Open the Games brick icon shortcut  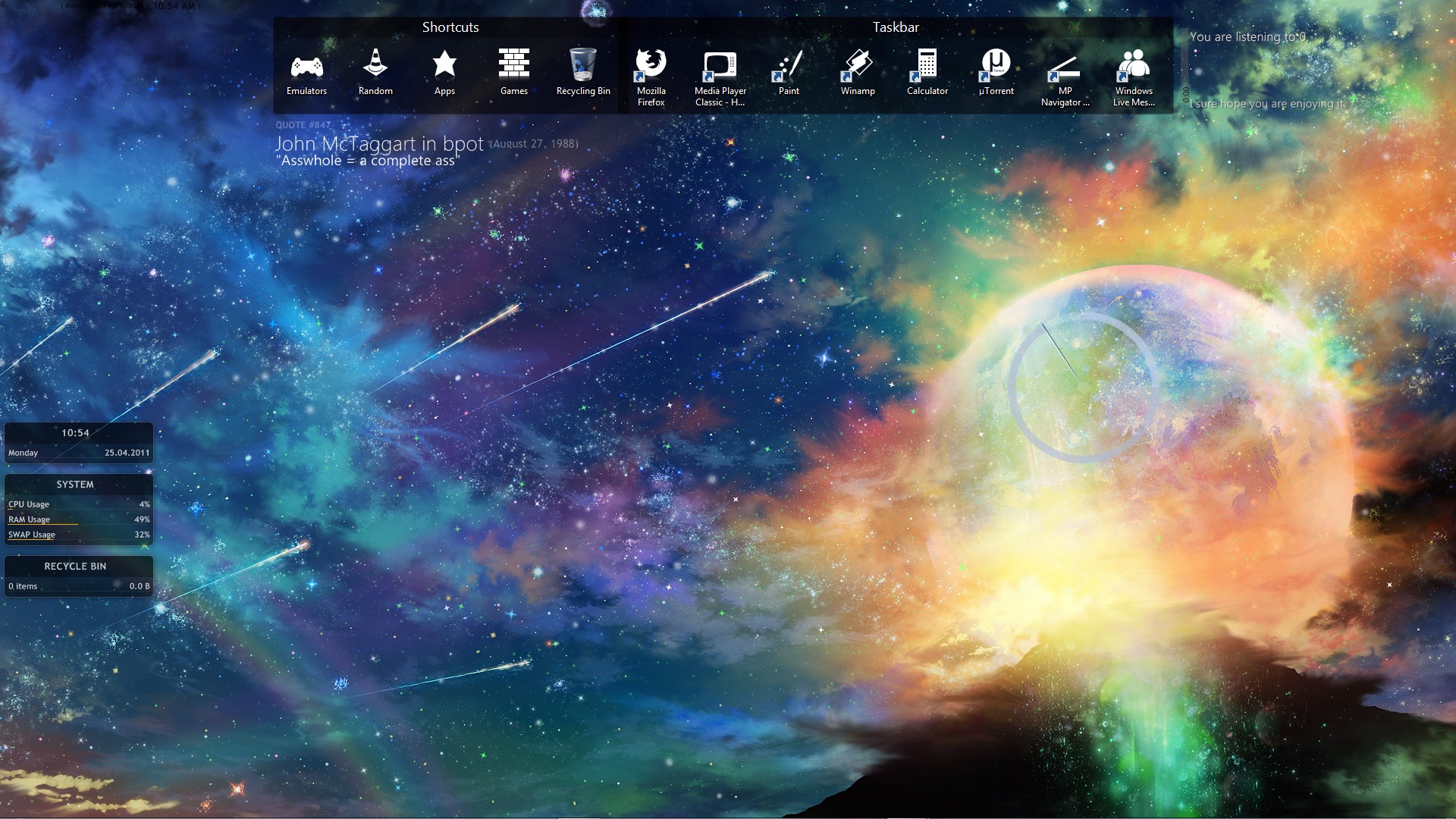coord(513,74)
